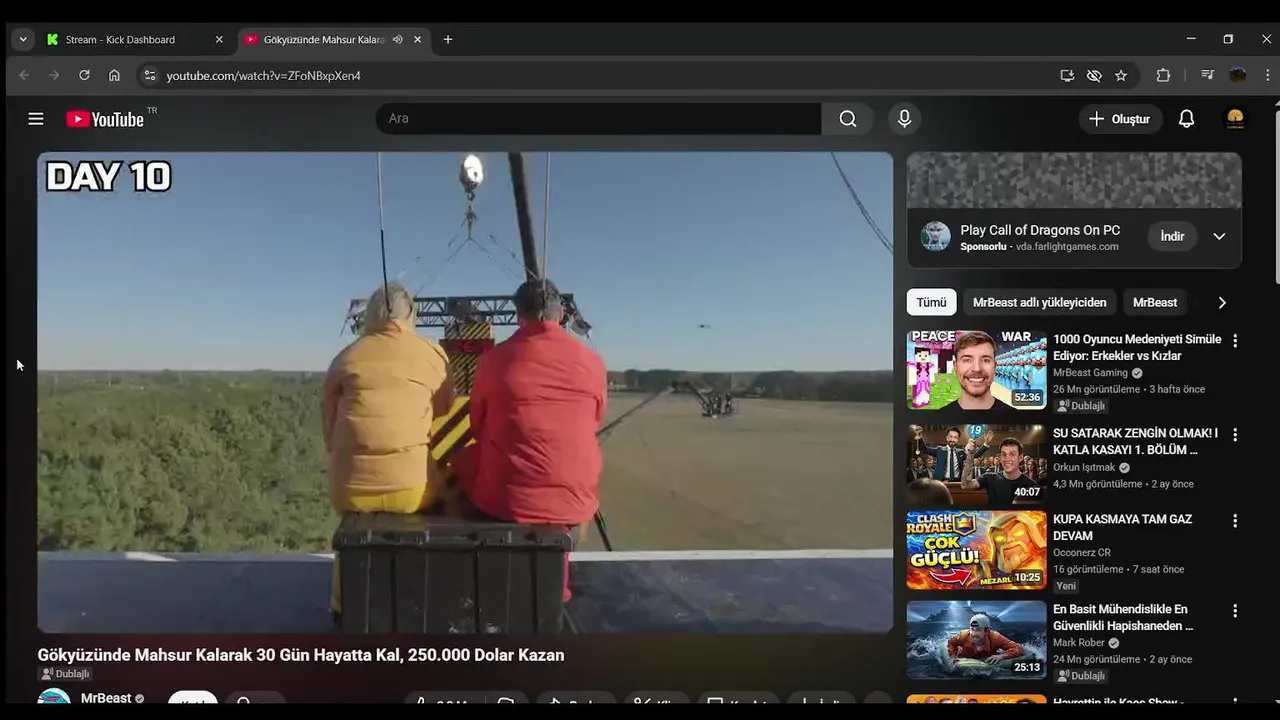Open a new browser tab
Screen dimensions: 1280x720
pyautogui.click(x=447, y=39)
